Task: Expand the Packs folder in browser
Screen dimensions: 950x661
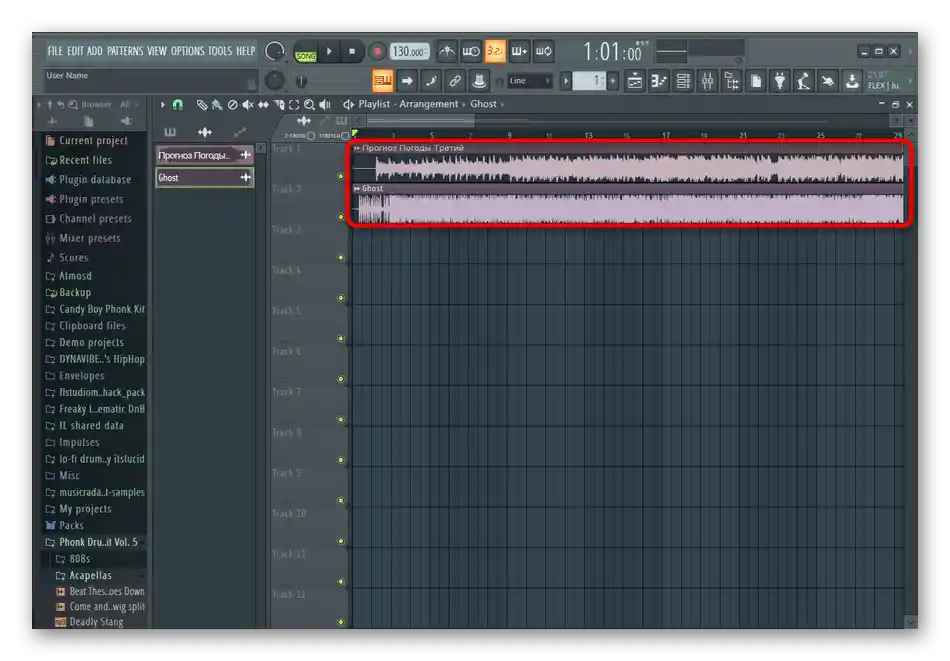Action: click(70, 525)
